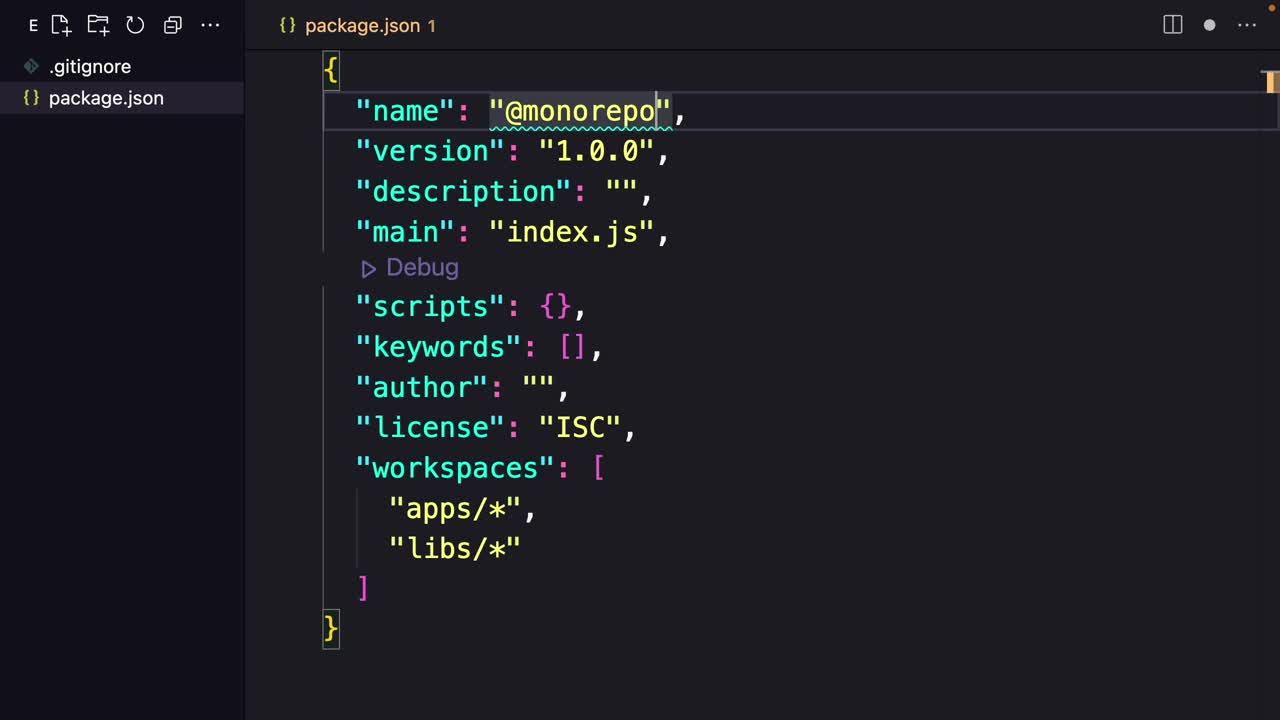This screenshot has width=1280, height=720.
Task: Click the "index.js" main value
Action: [x=571, y=232]
